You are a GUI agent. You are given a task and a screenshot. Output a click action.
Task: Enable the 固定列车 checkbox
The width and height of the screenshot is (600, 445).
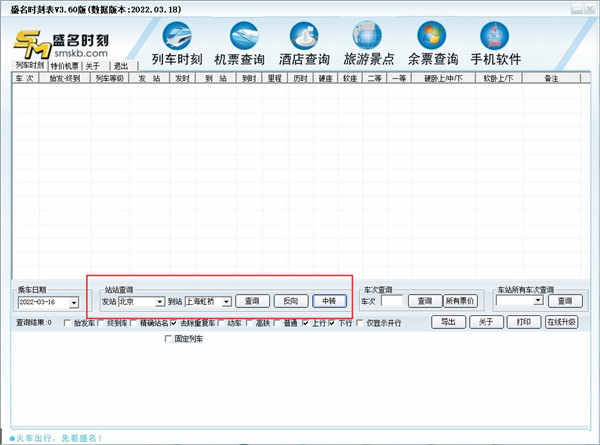(168, 339)
